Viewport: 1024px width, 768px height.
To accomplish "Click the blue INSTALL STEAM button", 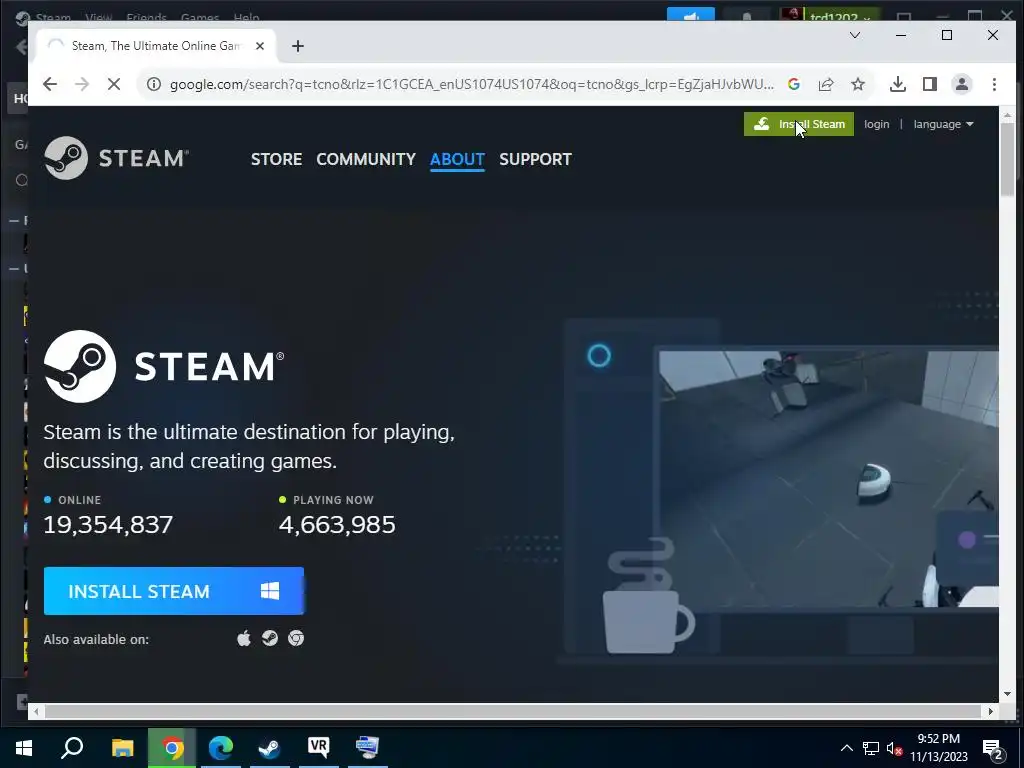I will pyautogui.click(x=174, y=591).
